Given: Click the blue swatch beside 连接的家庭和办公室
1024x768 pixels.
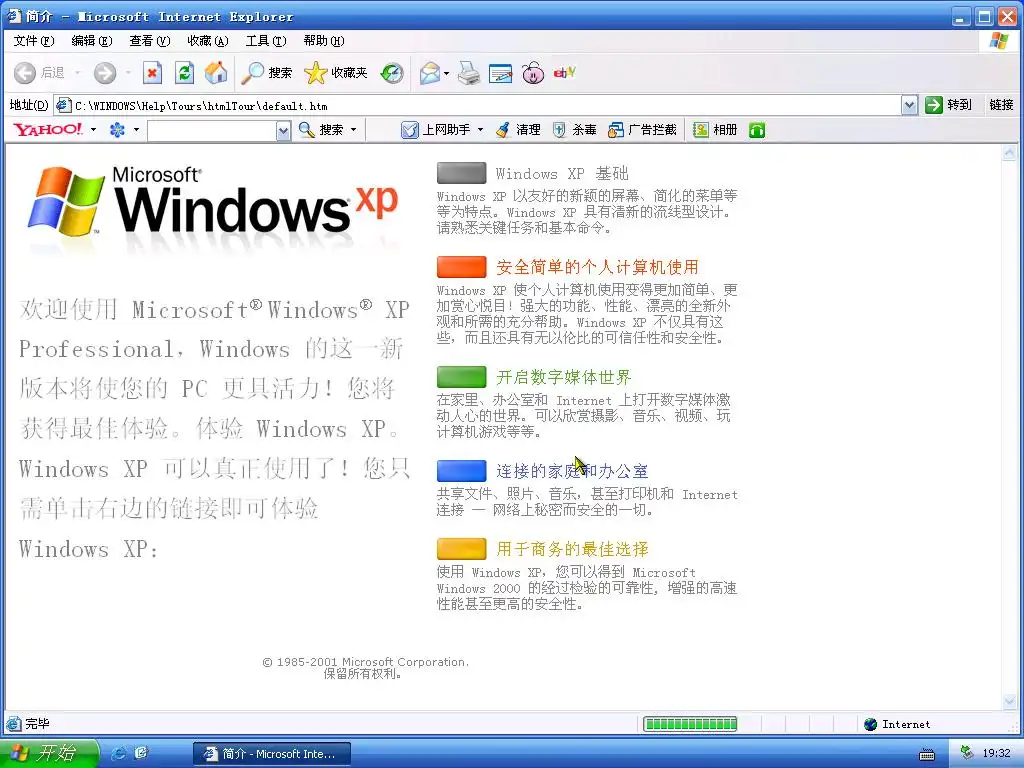Looking at the screenshot, I should (462, 471).
